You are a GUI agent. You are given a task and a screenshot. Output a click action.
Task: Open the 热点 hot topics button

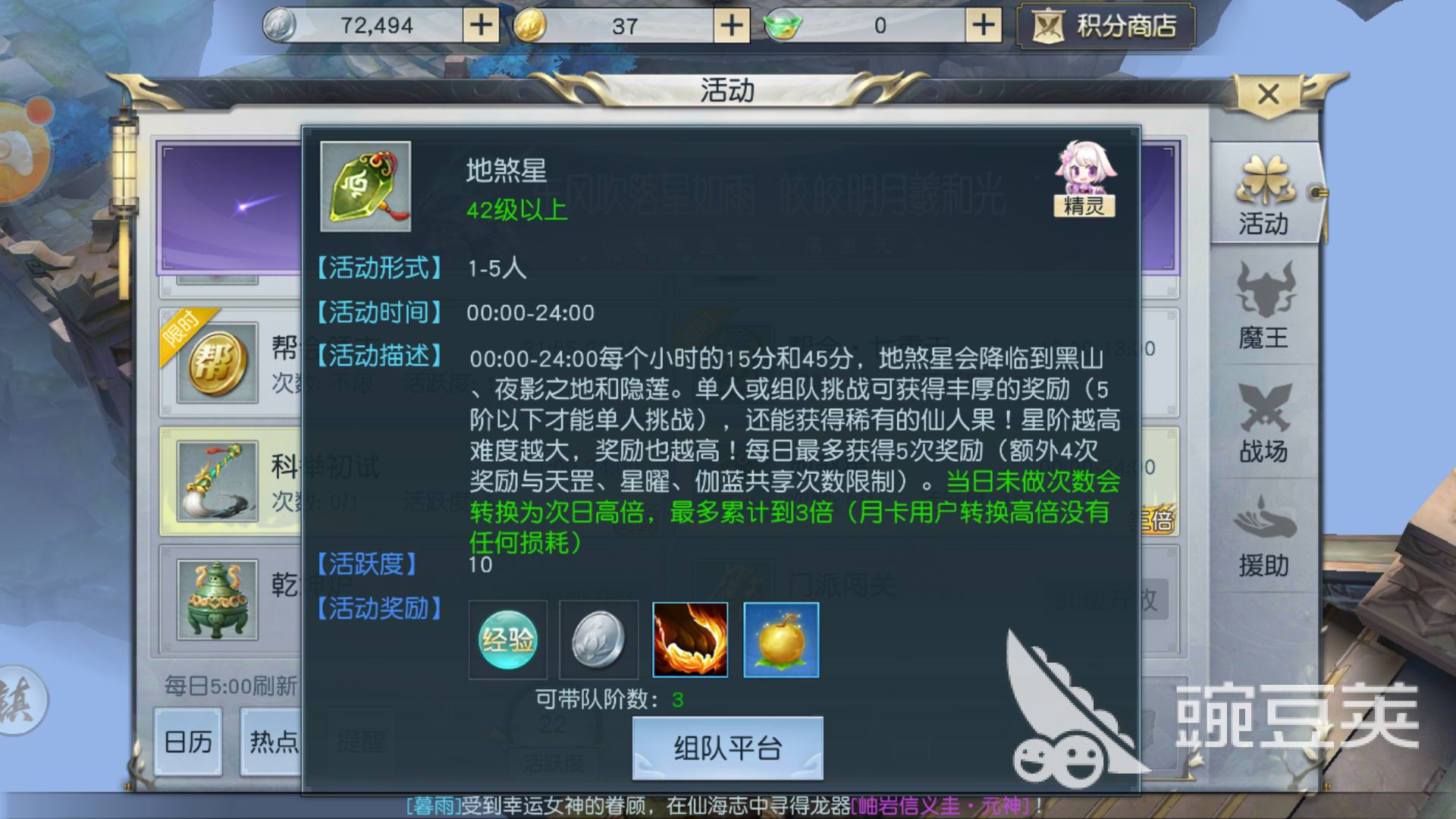coord(273,742)
